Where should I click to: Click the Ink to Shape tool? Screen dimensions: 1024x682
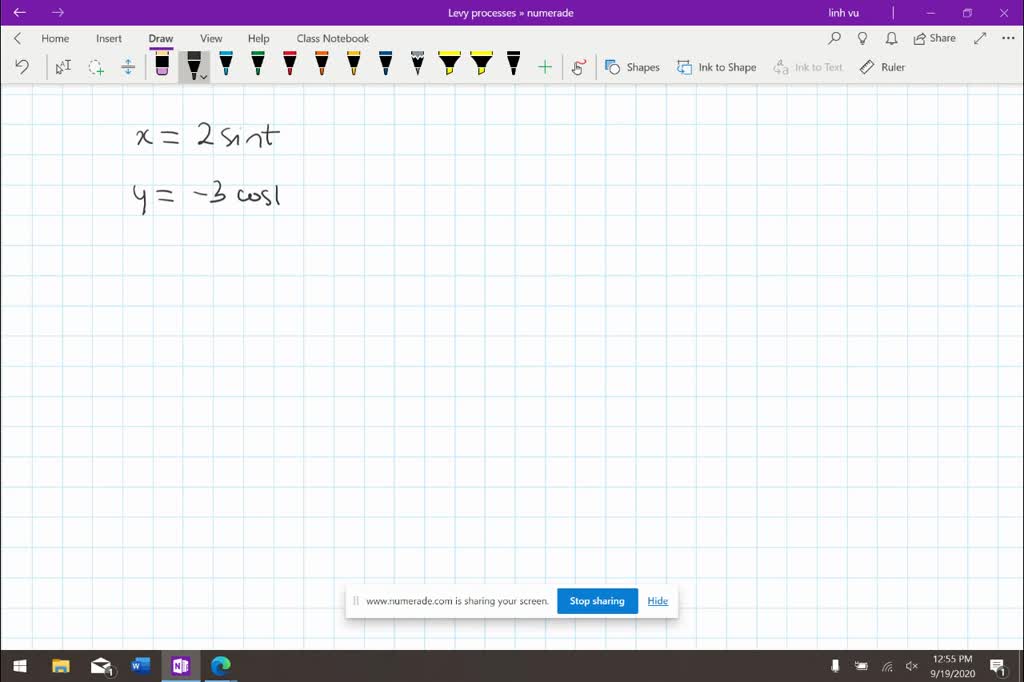pos(716,67)
